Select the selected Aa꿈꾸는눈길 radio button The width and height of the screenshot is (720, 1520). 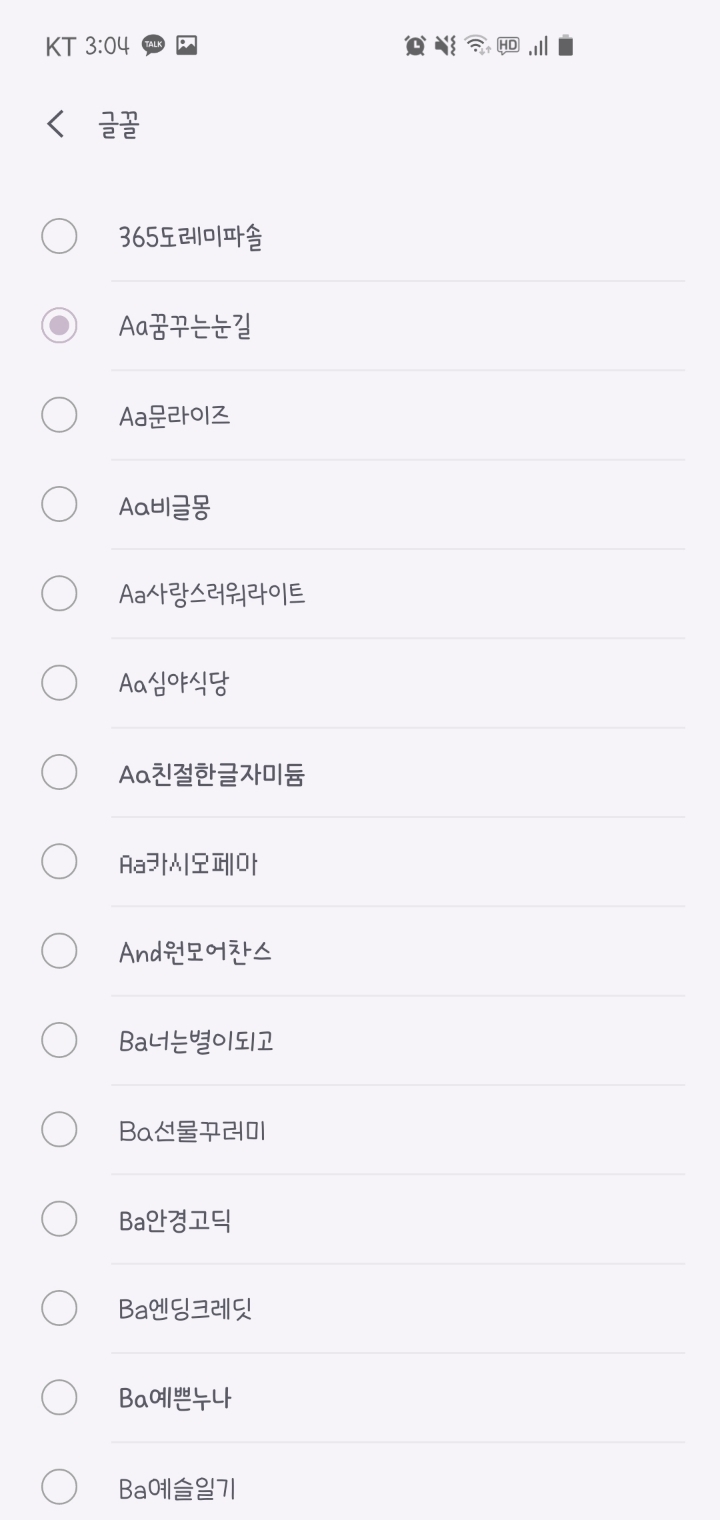point(59,326)
